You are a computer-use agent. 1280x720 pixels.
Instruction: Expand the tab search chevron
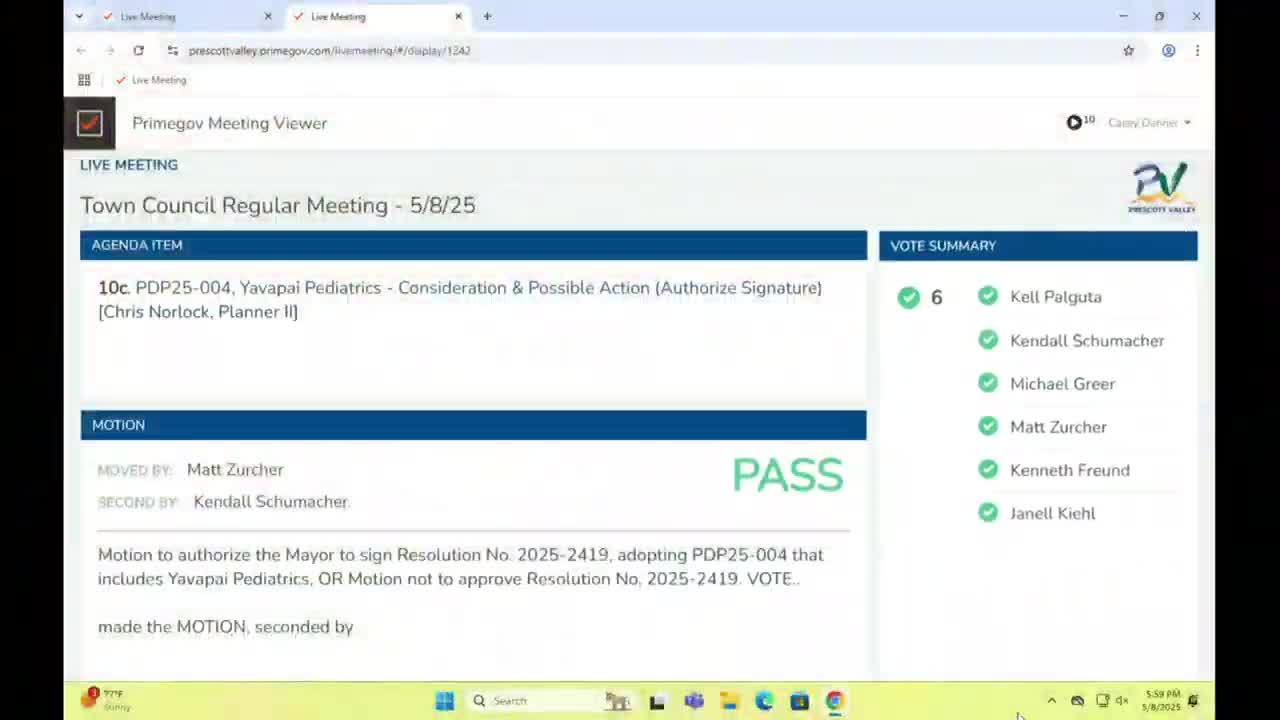[79, 16]
